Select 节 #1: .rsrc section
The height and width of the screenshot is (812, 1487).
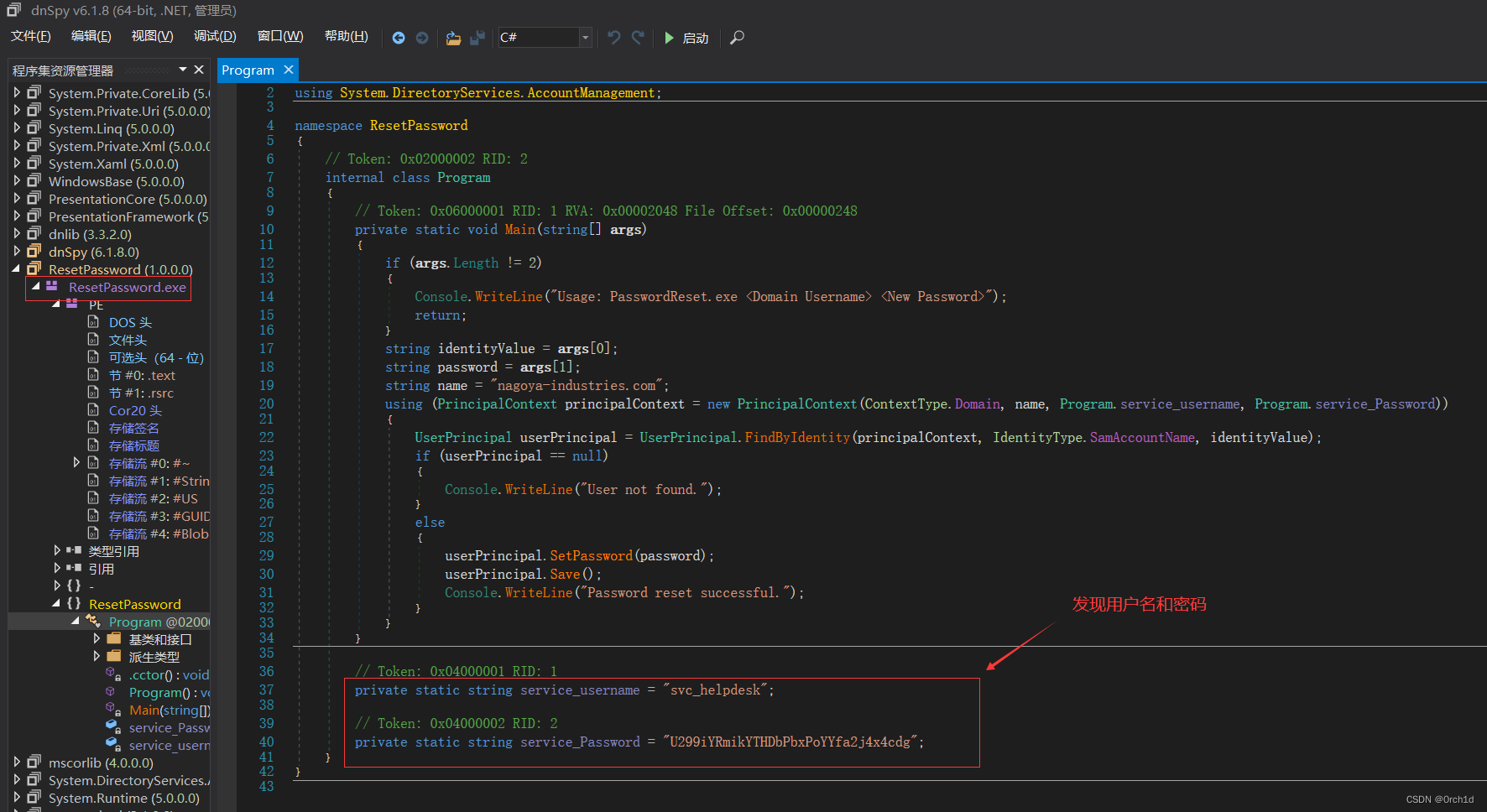[141, 393]
